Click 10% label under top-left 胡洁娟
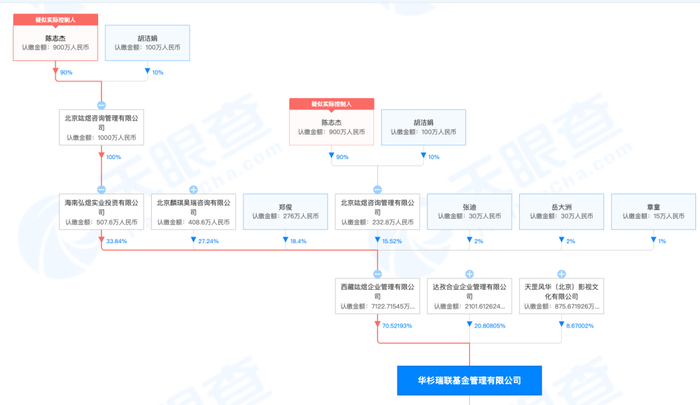Image resolution: width=700 pixels, height=405 pixels. 158,72
